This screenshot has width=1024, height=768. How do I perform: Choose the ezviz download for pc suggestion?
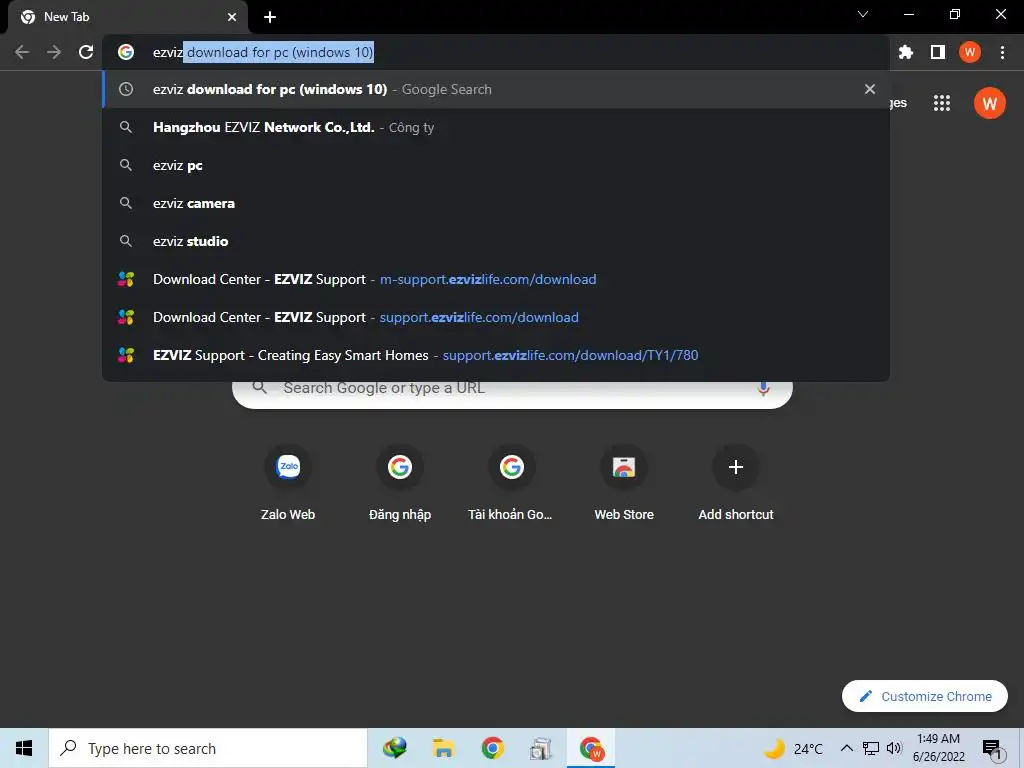496,89
